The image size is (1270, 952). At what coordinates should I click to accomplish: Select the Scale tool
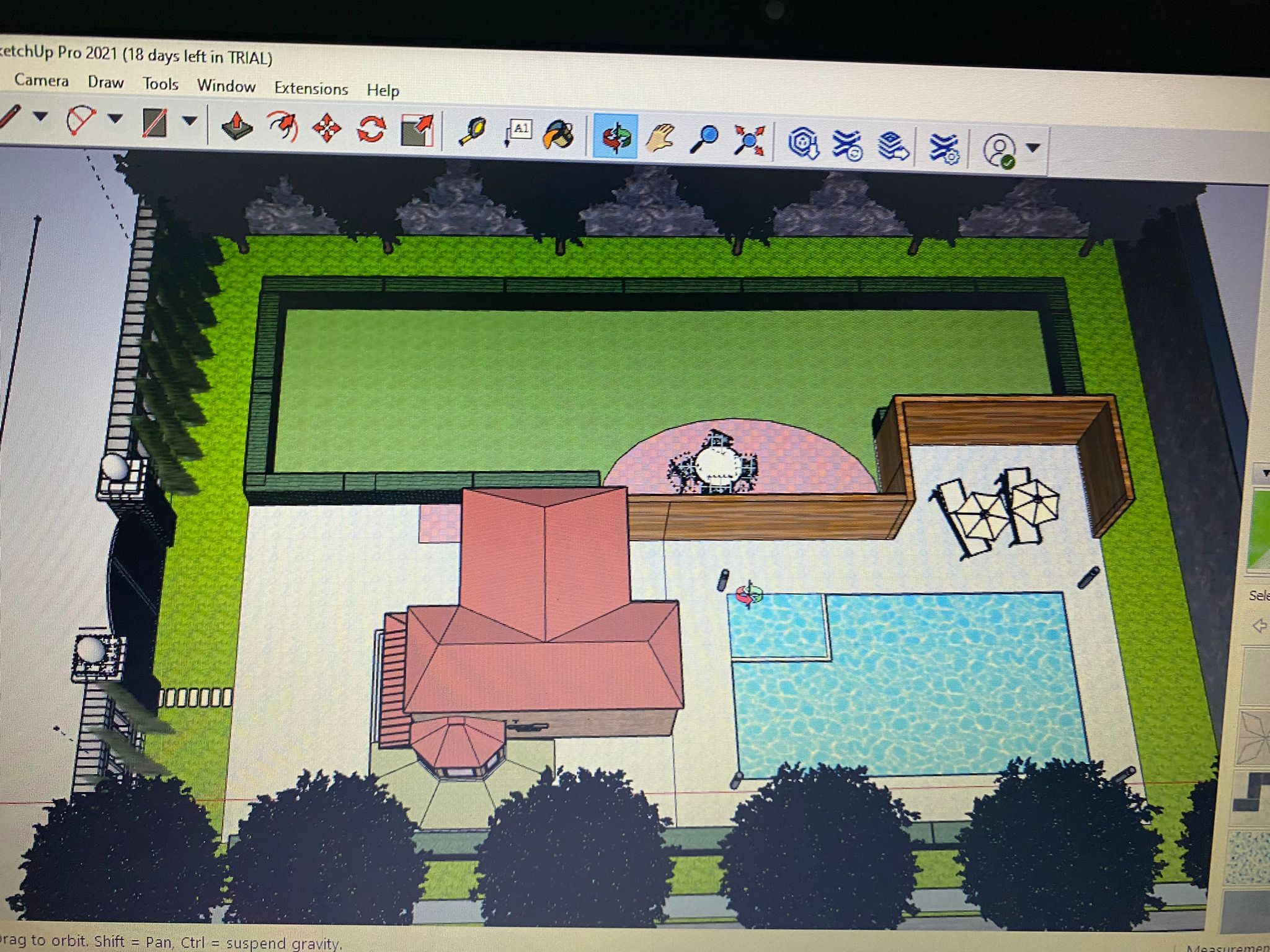tap(417, 131)
